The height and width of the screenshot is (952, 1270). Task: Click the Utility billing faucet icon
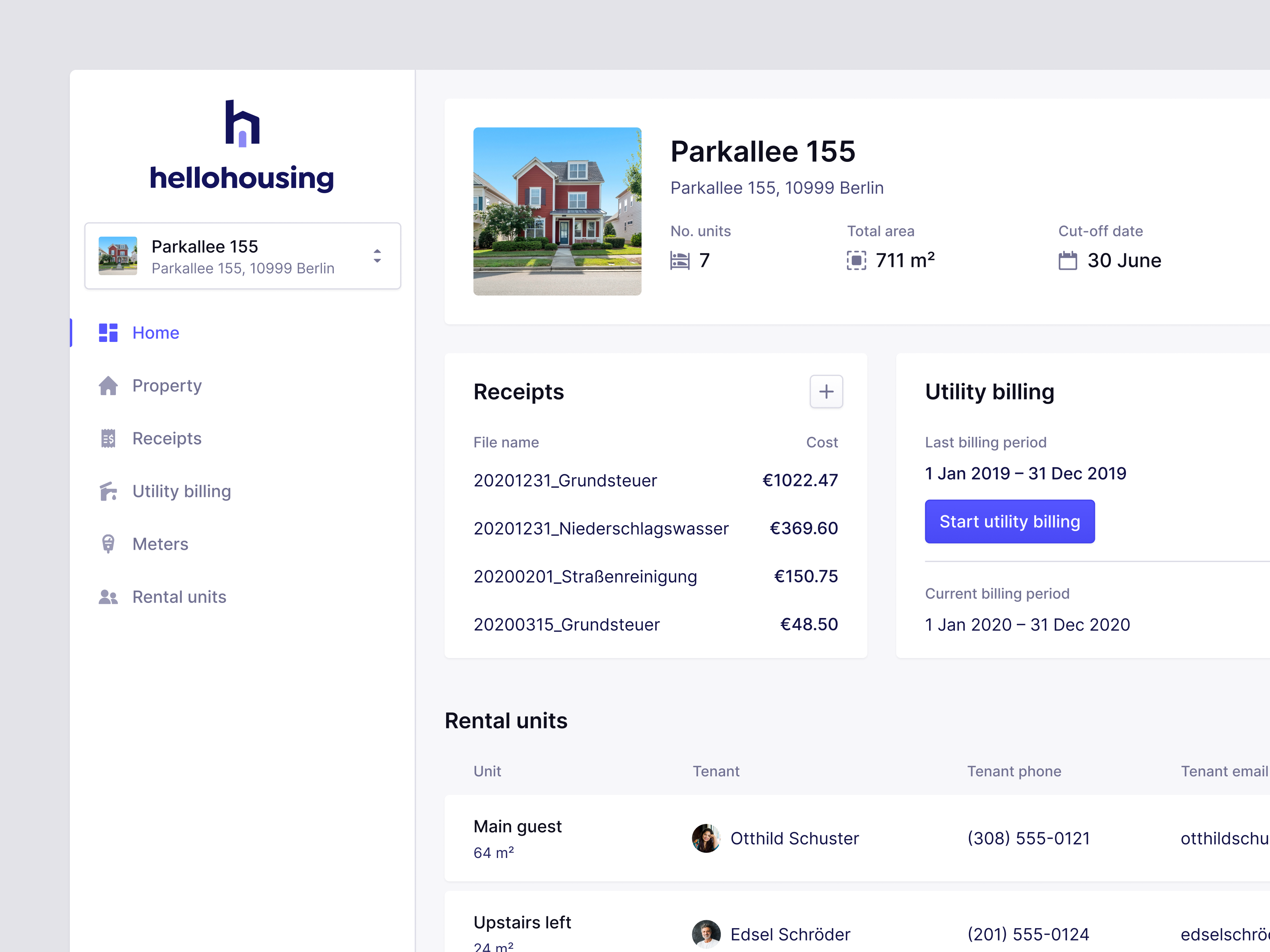[x=108, y=491]
